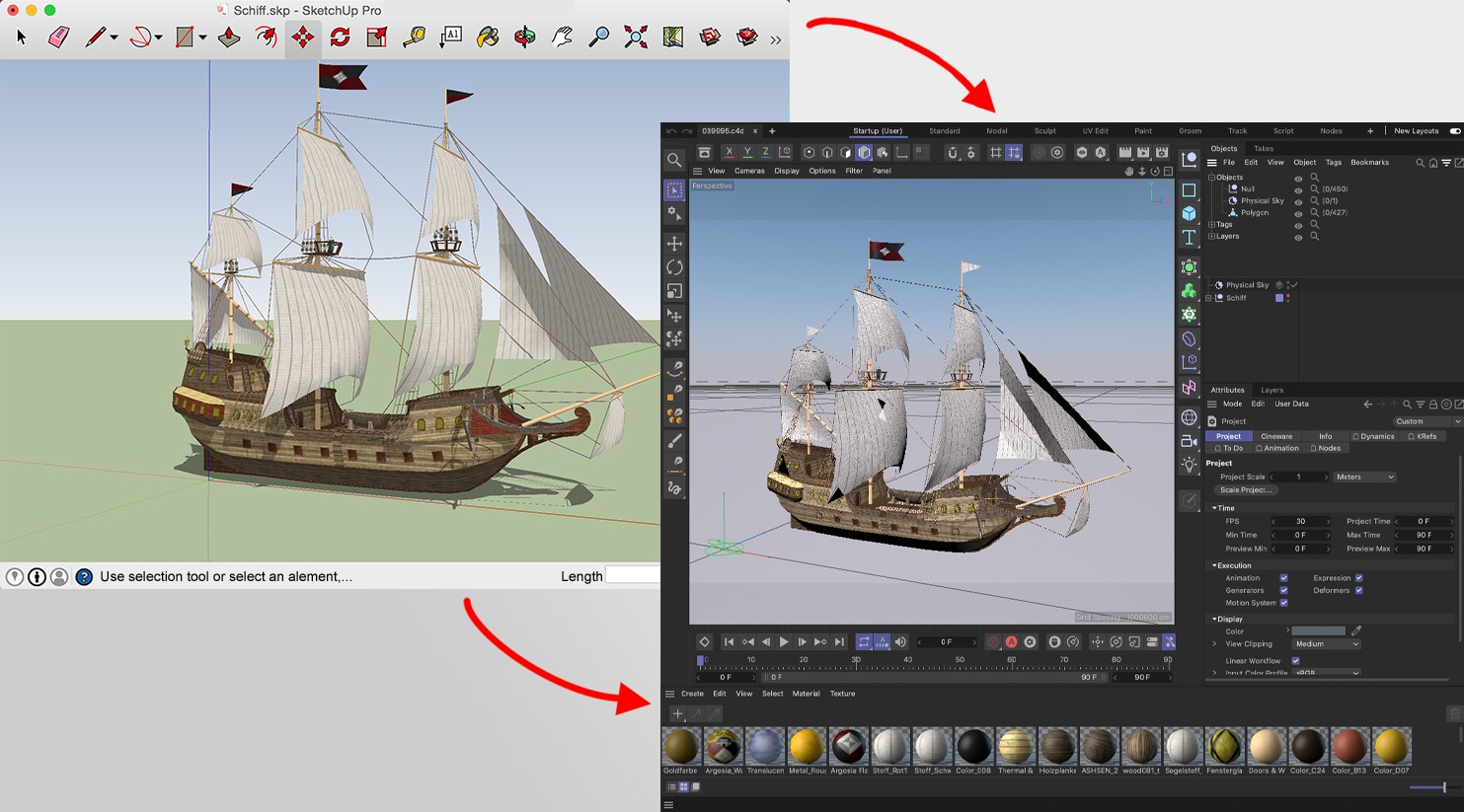Expand the Tags tree node
Image resolution: width=1464 pixels, height=812 pixels.
(1212, 225)
